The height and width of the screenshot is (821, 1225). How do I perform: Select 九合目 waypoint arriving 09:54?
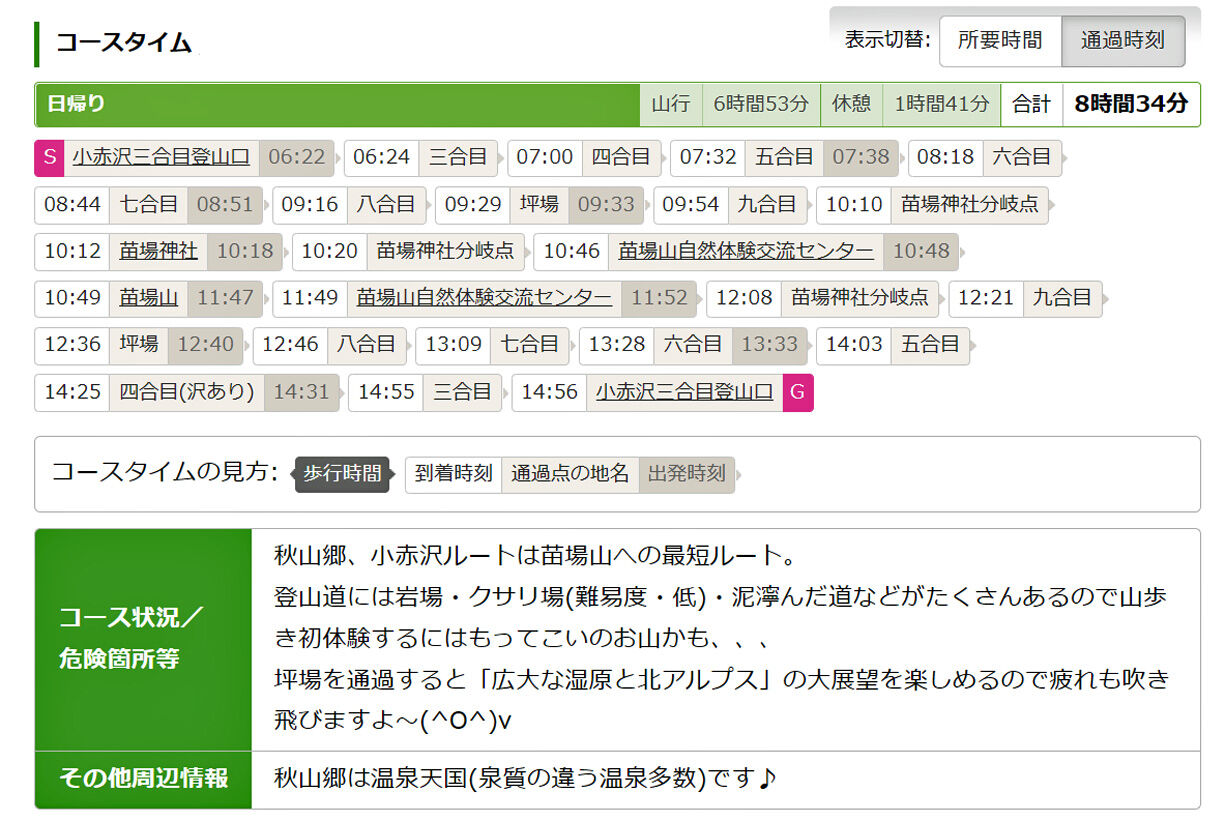pos(767,204)
